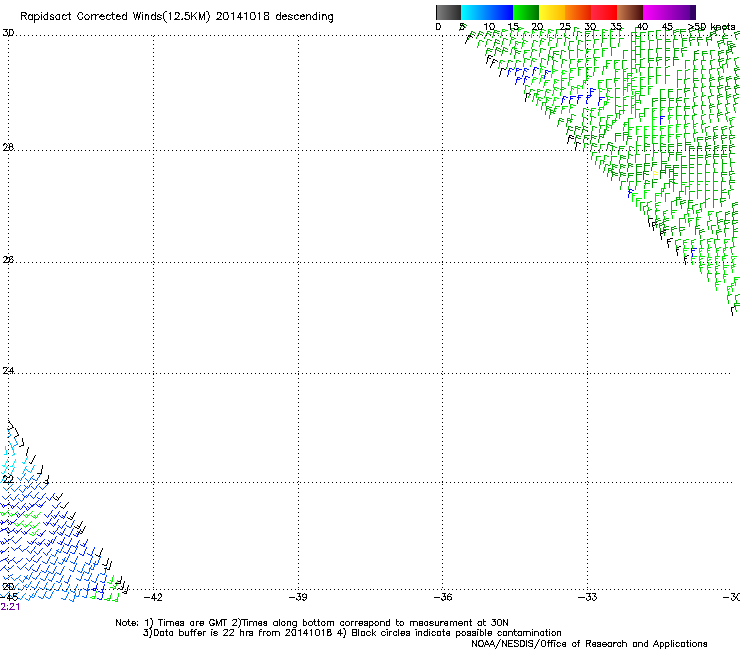Click the magenta 40-45 knots color segment
740x650 pixels.
[656, 12]
